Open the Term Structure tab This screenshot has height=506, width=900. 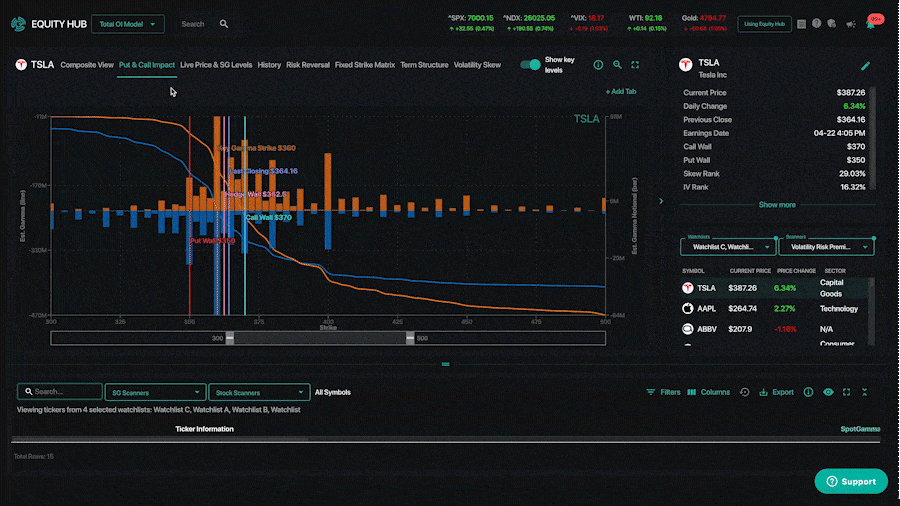(x=424, y=65)
